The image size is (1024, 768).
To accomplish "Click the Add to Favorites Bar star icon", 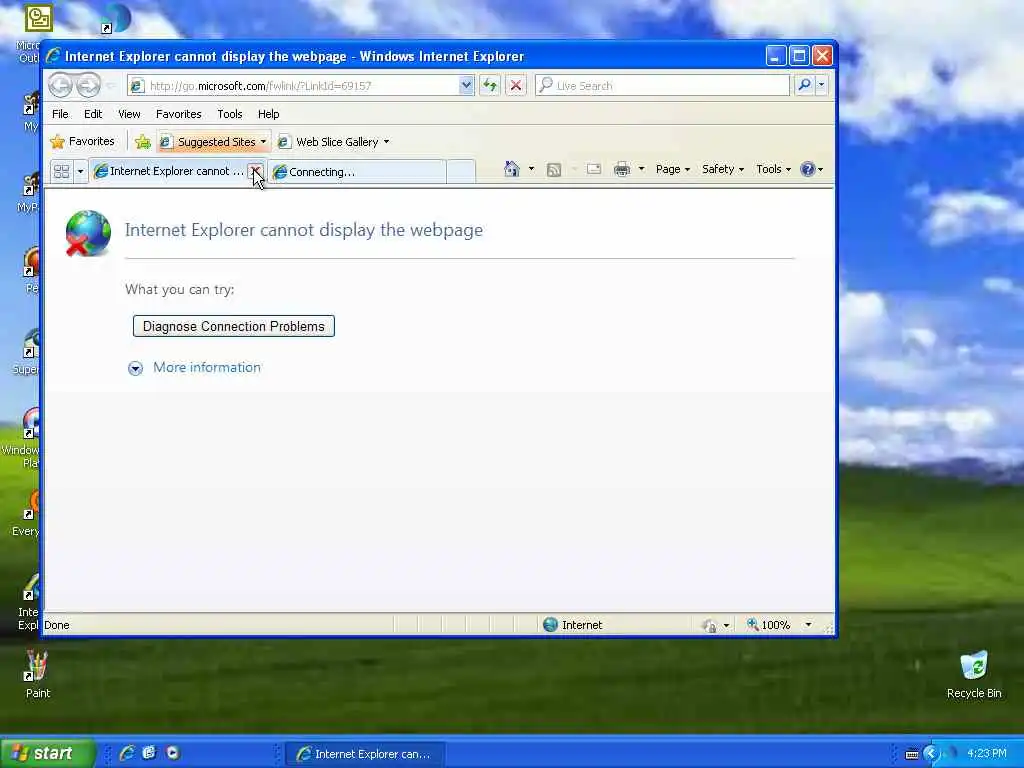I will click(x=142, y=142).
